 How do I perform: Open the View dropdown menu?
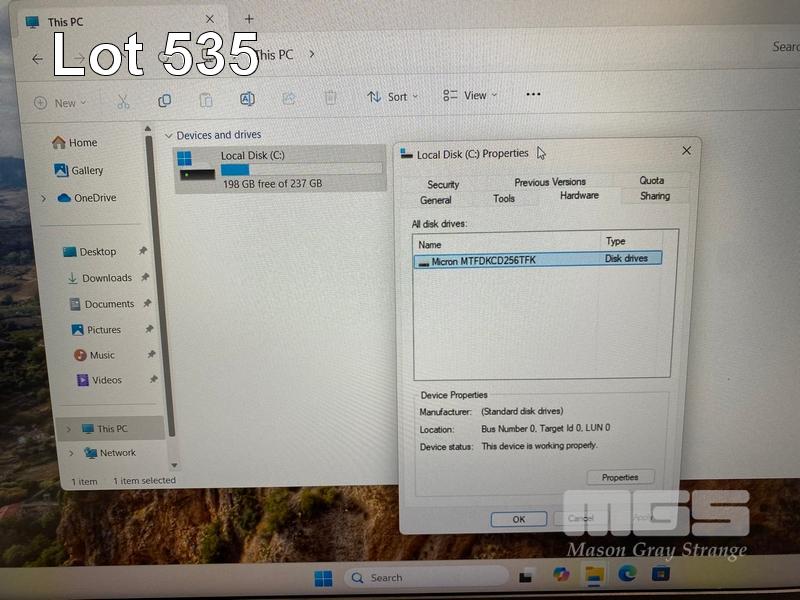pyautogui.click(x=470, y=96)
